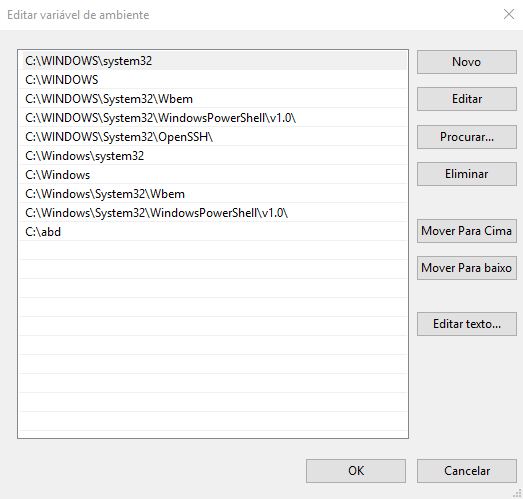Select the C:\WINDOWS\System32\OpenSSH\ entry

pyautogui.click(x=213, y=137)
